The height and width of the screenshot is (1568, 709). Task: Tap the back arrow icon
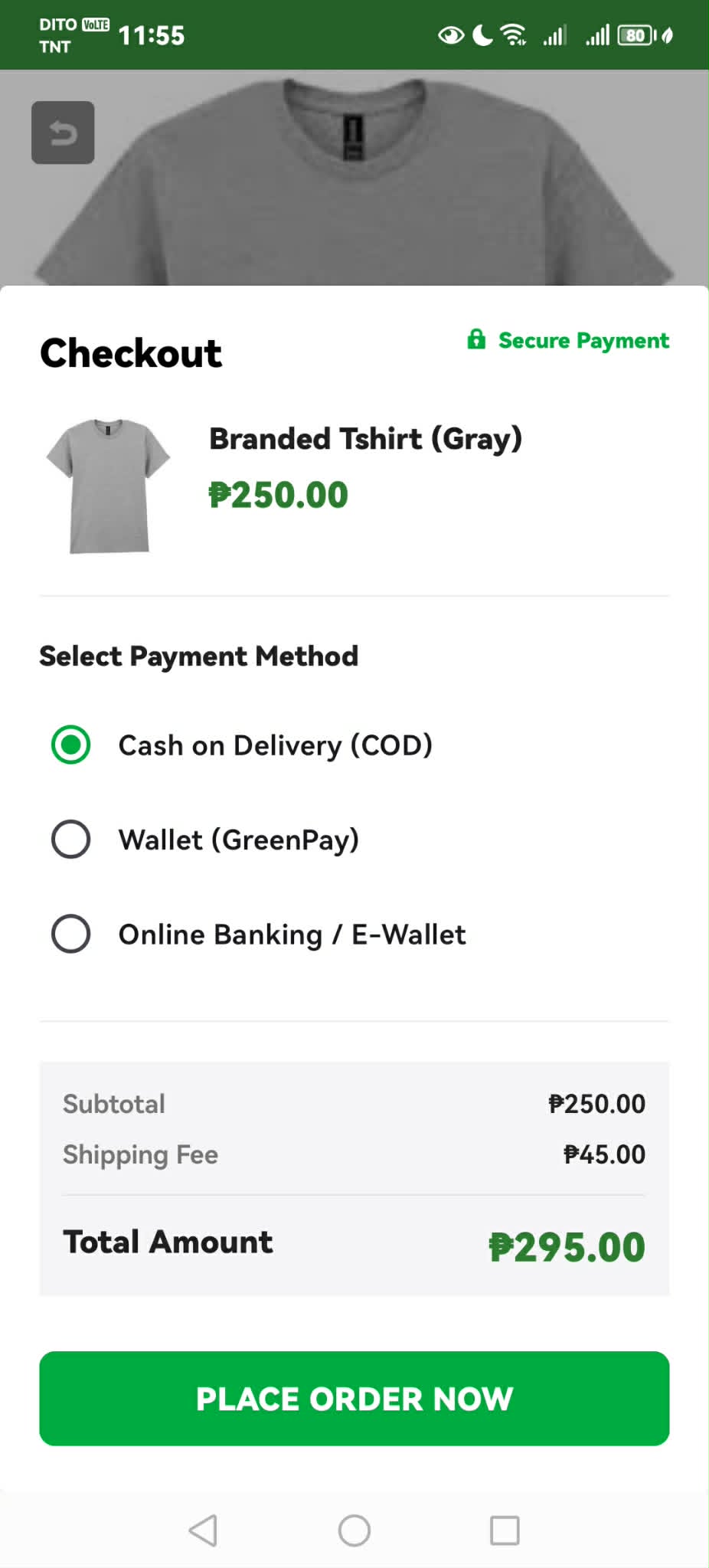(63, 133)
